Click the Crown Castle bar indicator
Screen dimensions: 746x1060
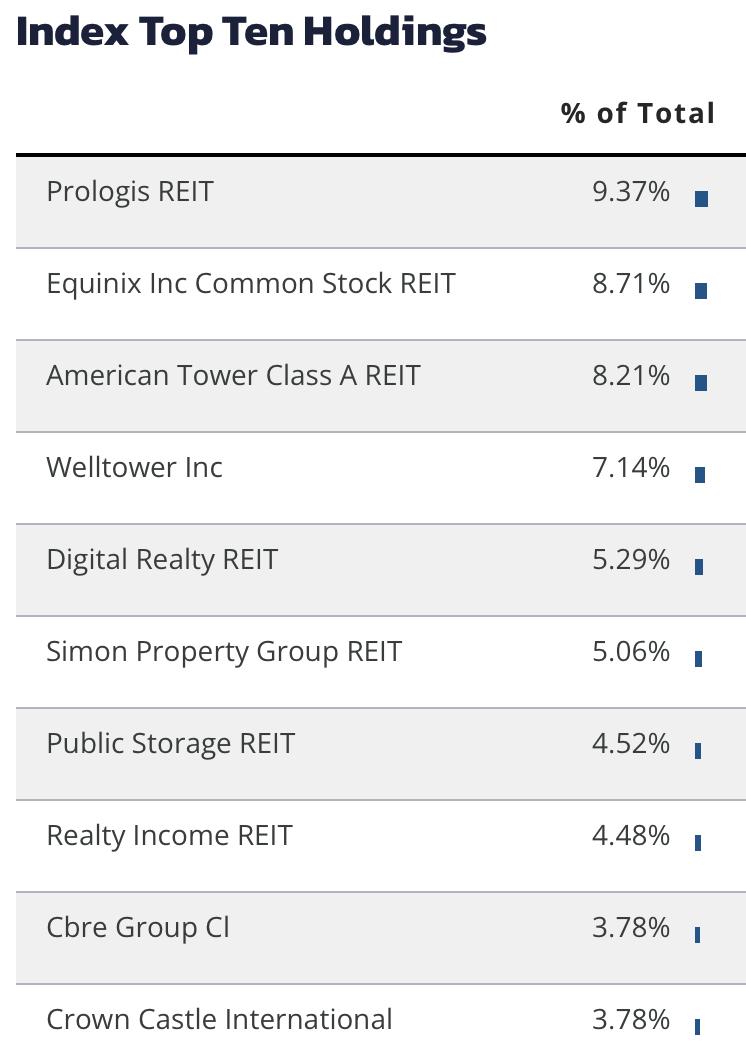tap(697, 1027)
